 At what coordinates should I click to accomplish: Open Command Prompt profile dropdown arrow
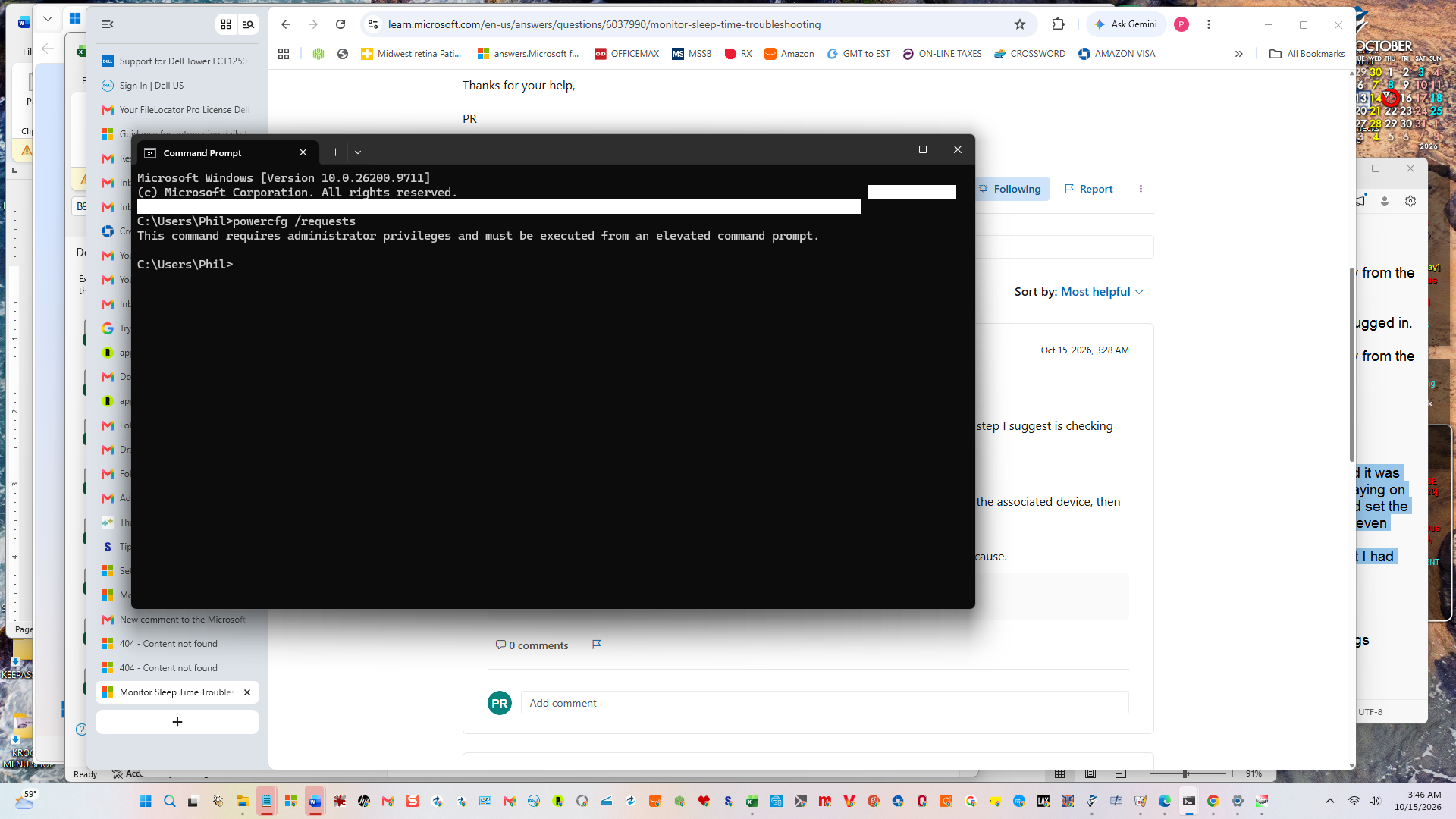click(x=358, y=152)
